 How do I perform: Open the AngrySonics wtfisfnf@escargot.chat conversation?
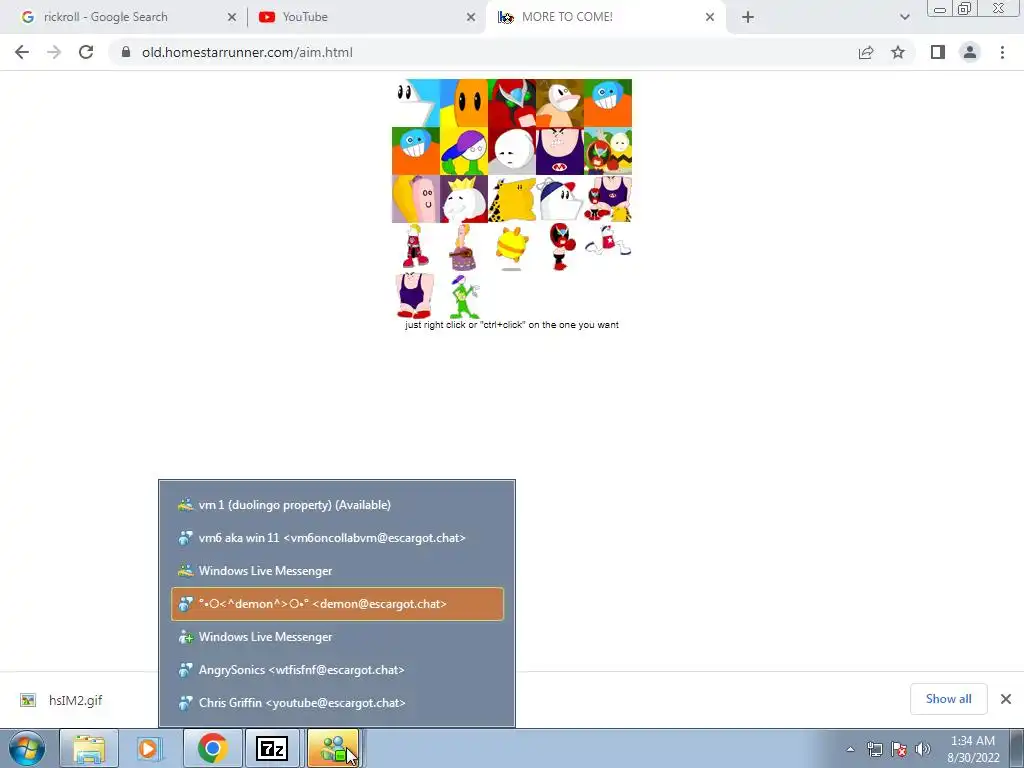pos(337,670)
